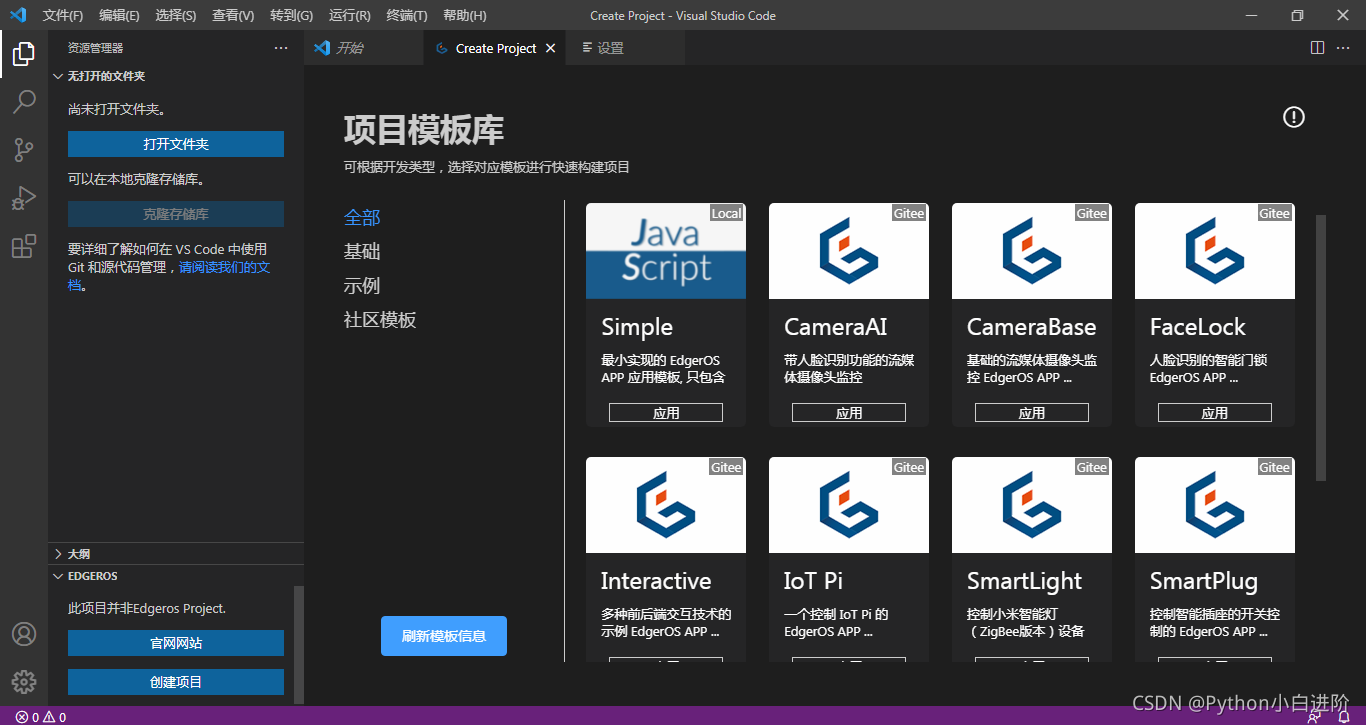The height and width of the screenshot is (725, 1366).
Task: Switch to the 开始 tab
Action: pos(364,48)
